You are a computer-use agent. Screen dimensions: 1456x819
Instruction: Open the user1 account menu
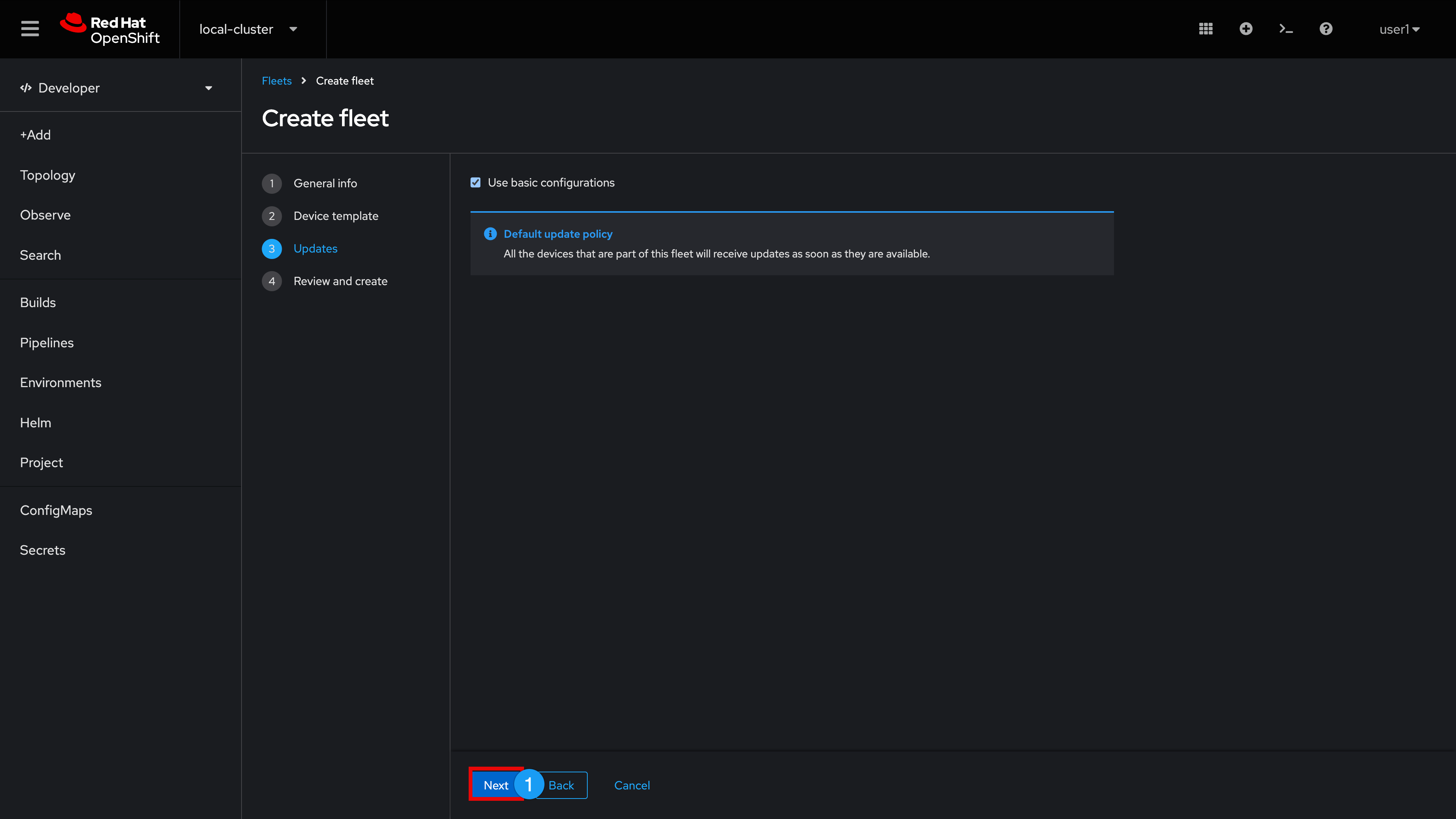[1399, 29]
